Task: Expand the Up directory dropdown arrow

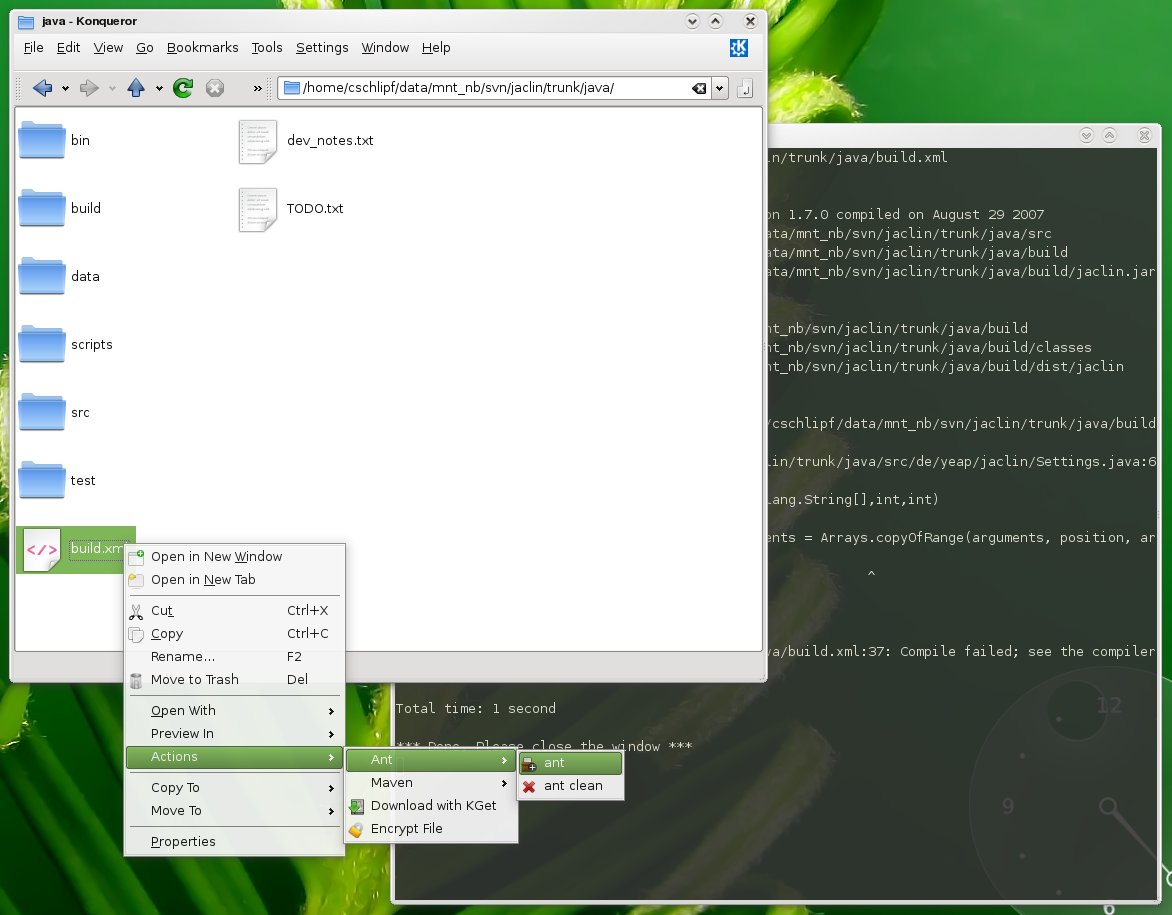Action: coord(158,89)
